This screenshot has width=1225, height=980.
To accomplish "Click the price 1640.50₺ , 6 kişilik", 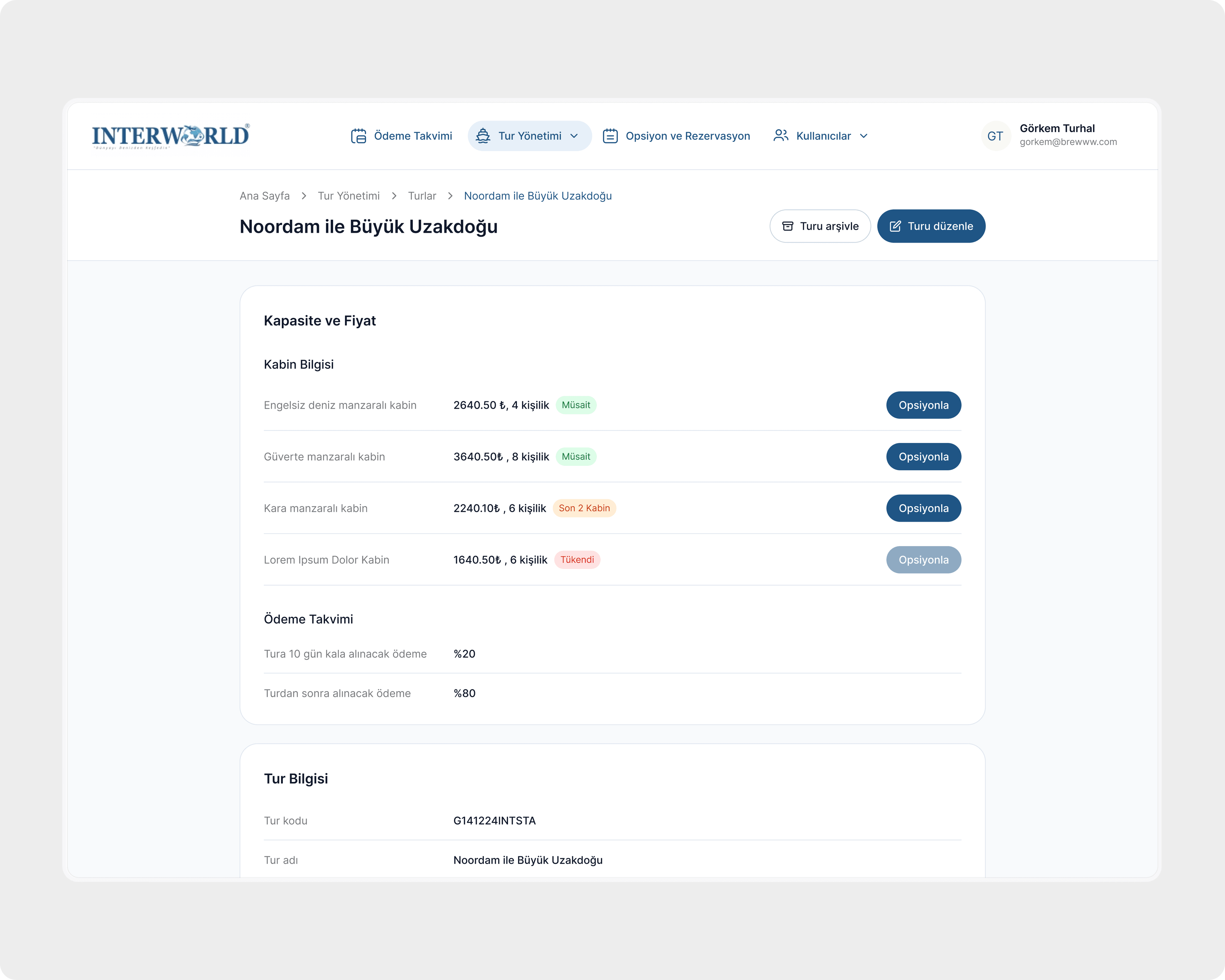I will tap(501, 560).
